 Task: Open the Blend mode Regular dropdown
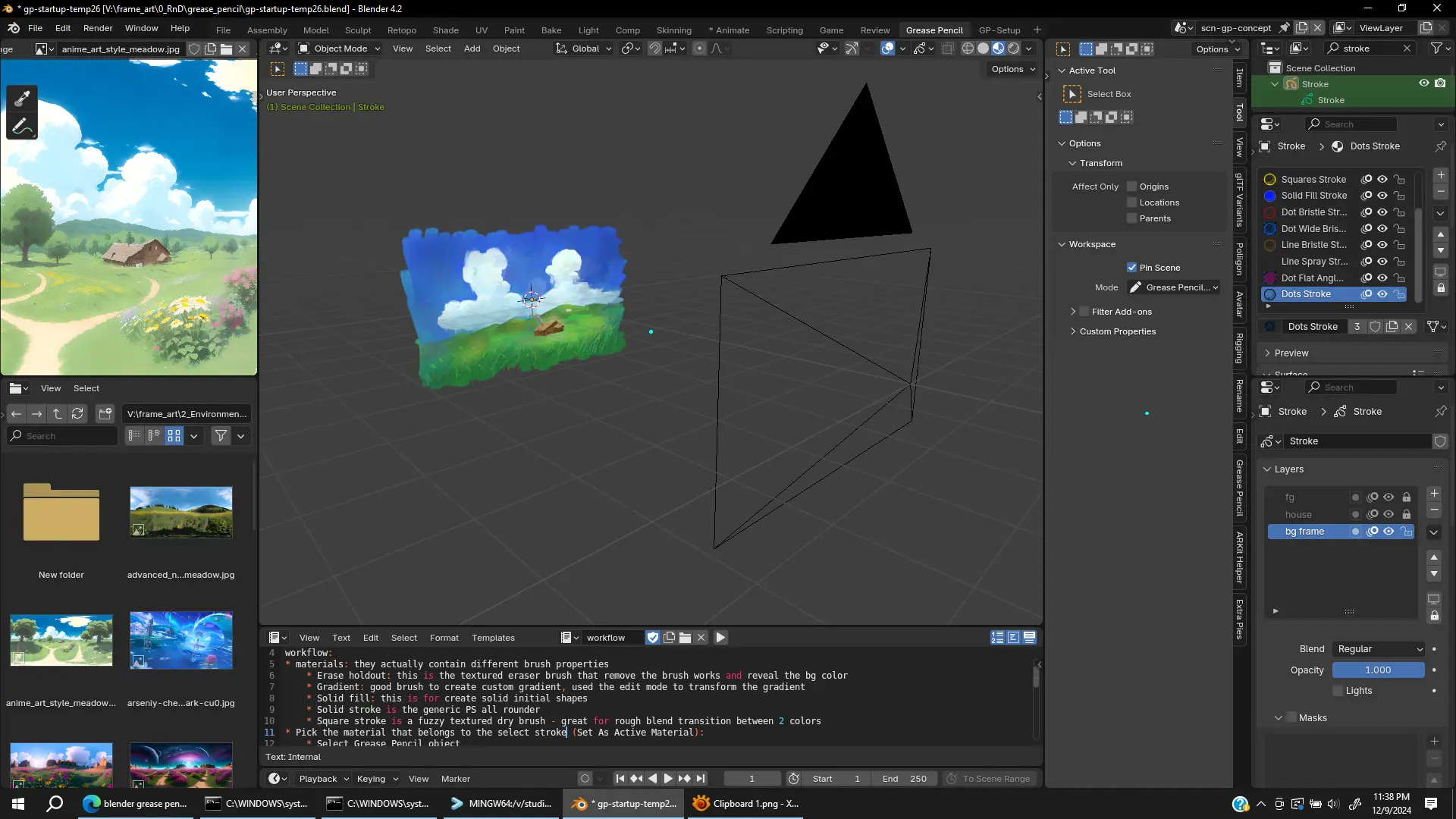coord(1379,649)
